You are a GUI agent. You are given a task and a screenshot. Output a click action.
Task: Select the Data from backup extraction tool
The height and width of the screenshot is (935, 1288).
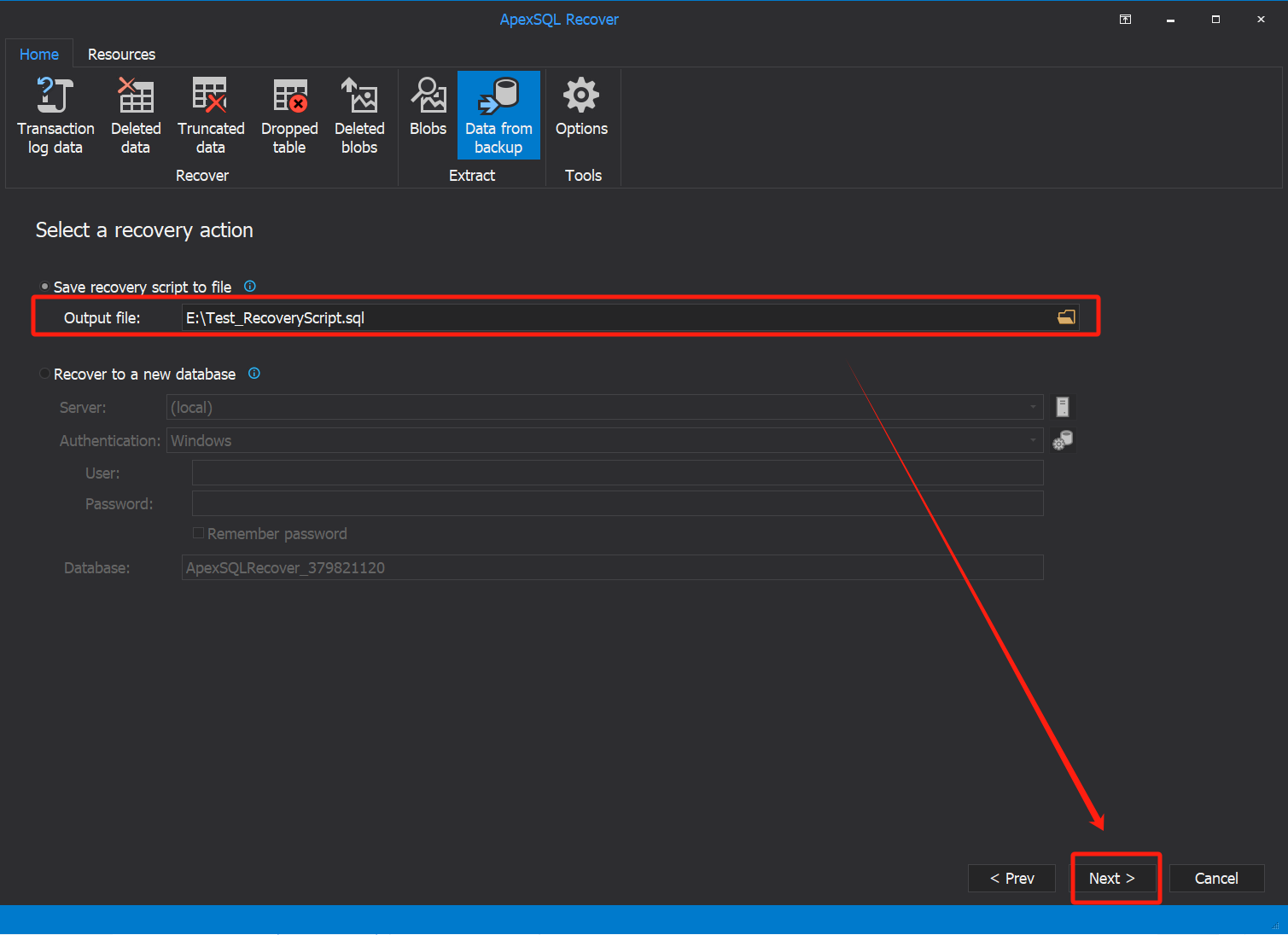coord(498,115)
